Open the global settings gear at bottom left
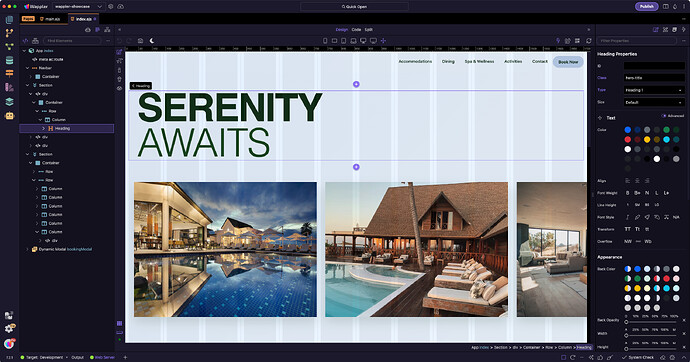Viewport: 690px width, 362px height. [9, 329]
